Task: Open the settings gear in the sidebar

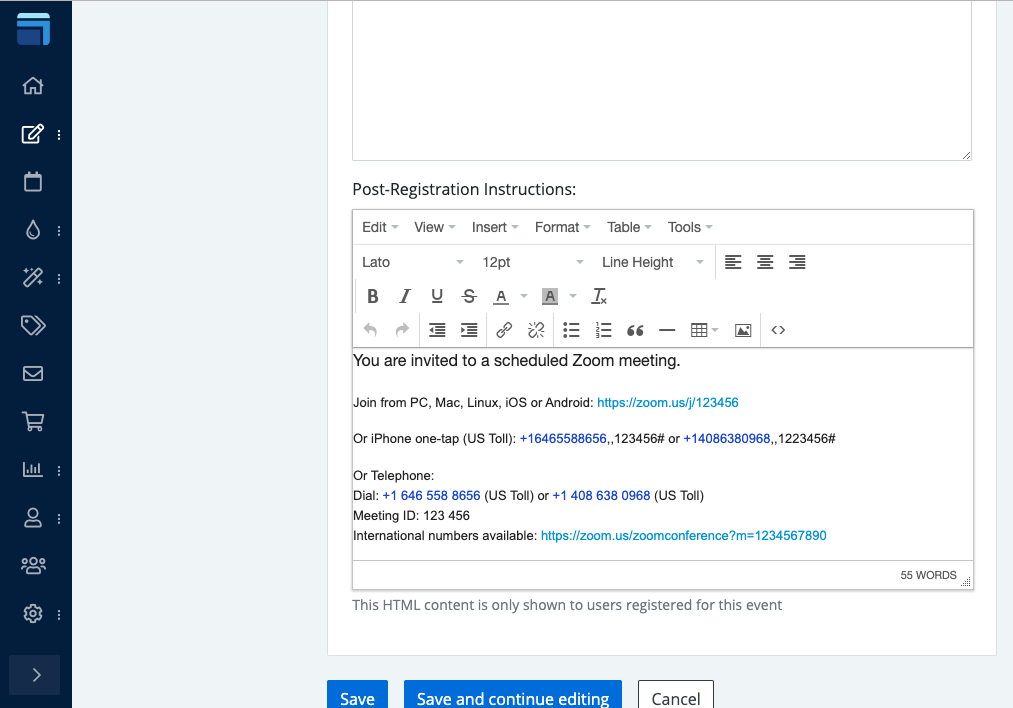Action: pyautogui.click(x=33, y=614)
